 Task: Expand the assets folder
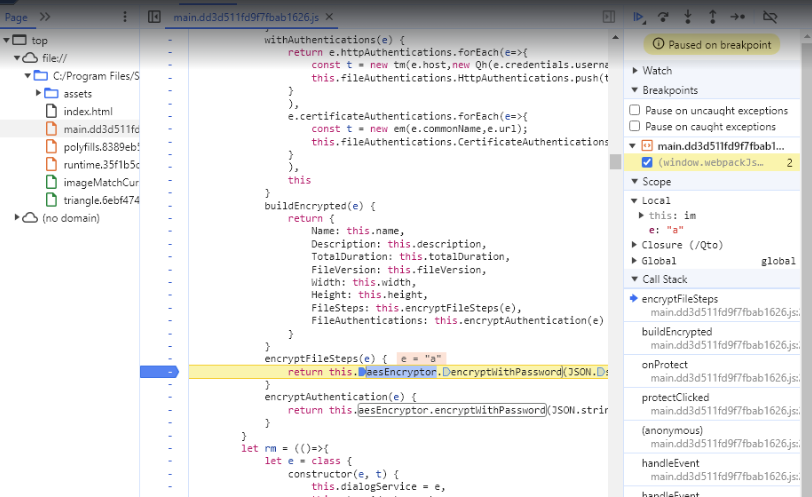point(38,93)
